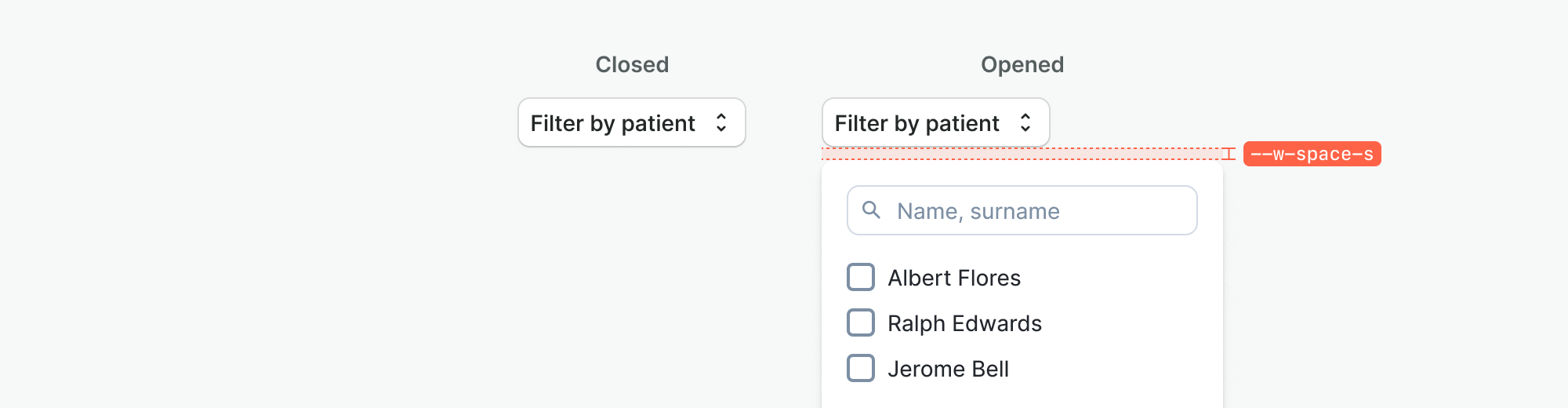Viewport: 1568px width, 408px height.
Task: Tick the Albert Flores checkbox
Action: coord(861,277)
